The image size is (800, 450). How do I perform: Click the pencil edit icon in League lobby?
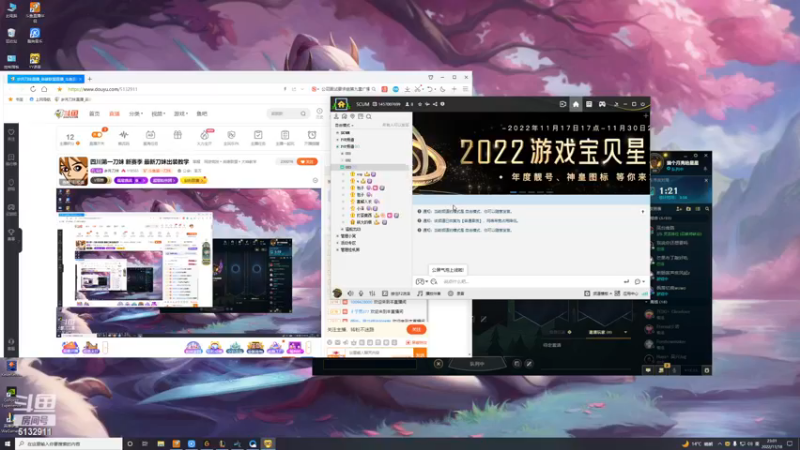[x=529, y=364]
